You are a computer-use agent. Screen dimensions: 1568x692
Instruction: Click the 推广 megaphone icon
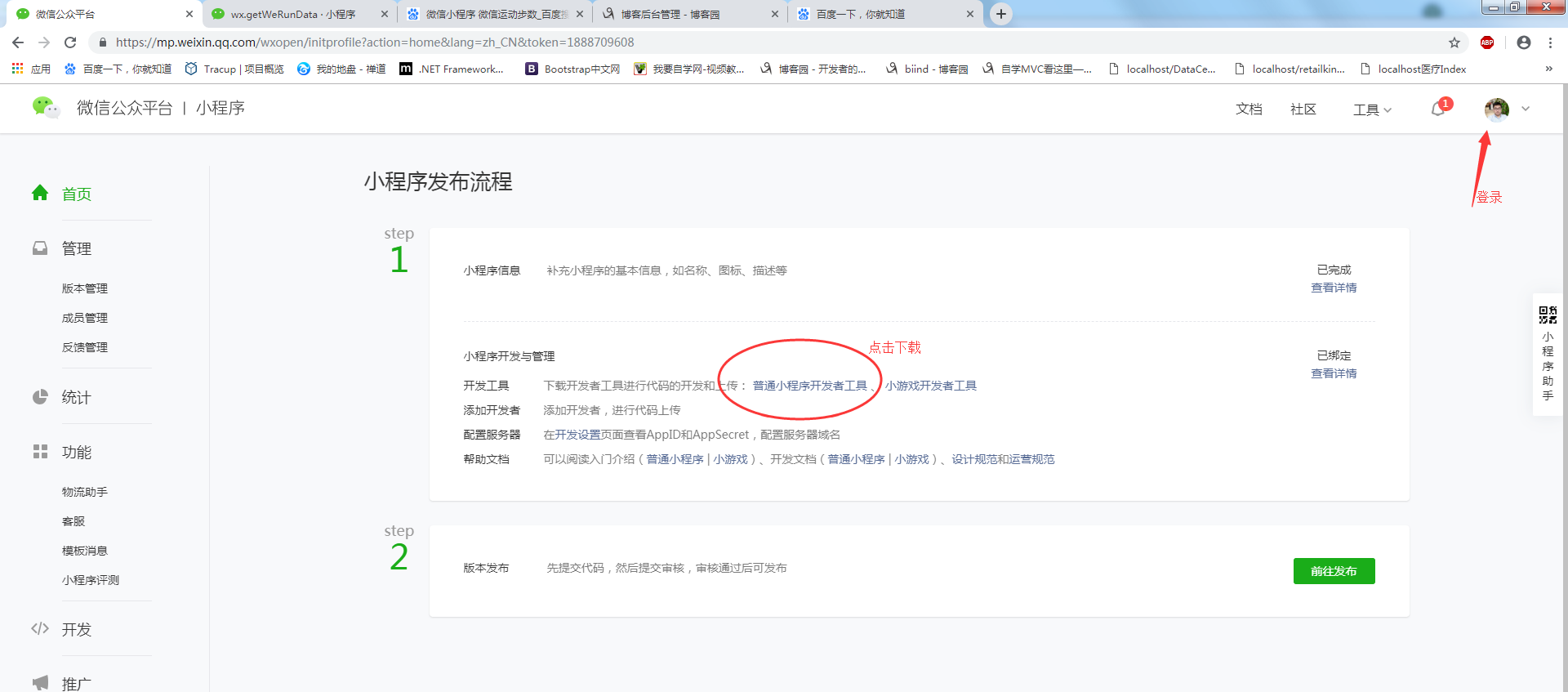point(40,682)
